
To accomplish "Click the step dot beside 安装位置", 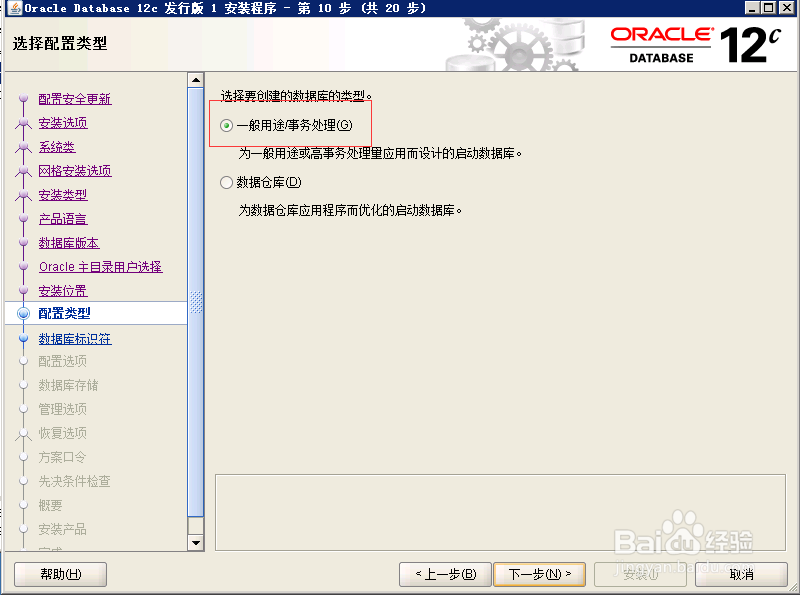I will pyautogui.click(x=24, y=291).
